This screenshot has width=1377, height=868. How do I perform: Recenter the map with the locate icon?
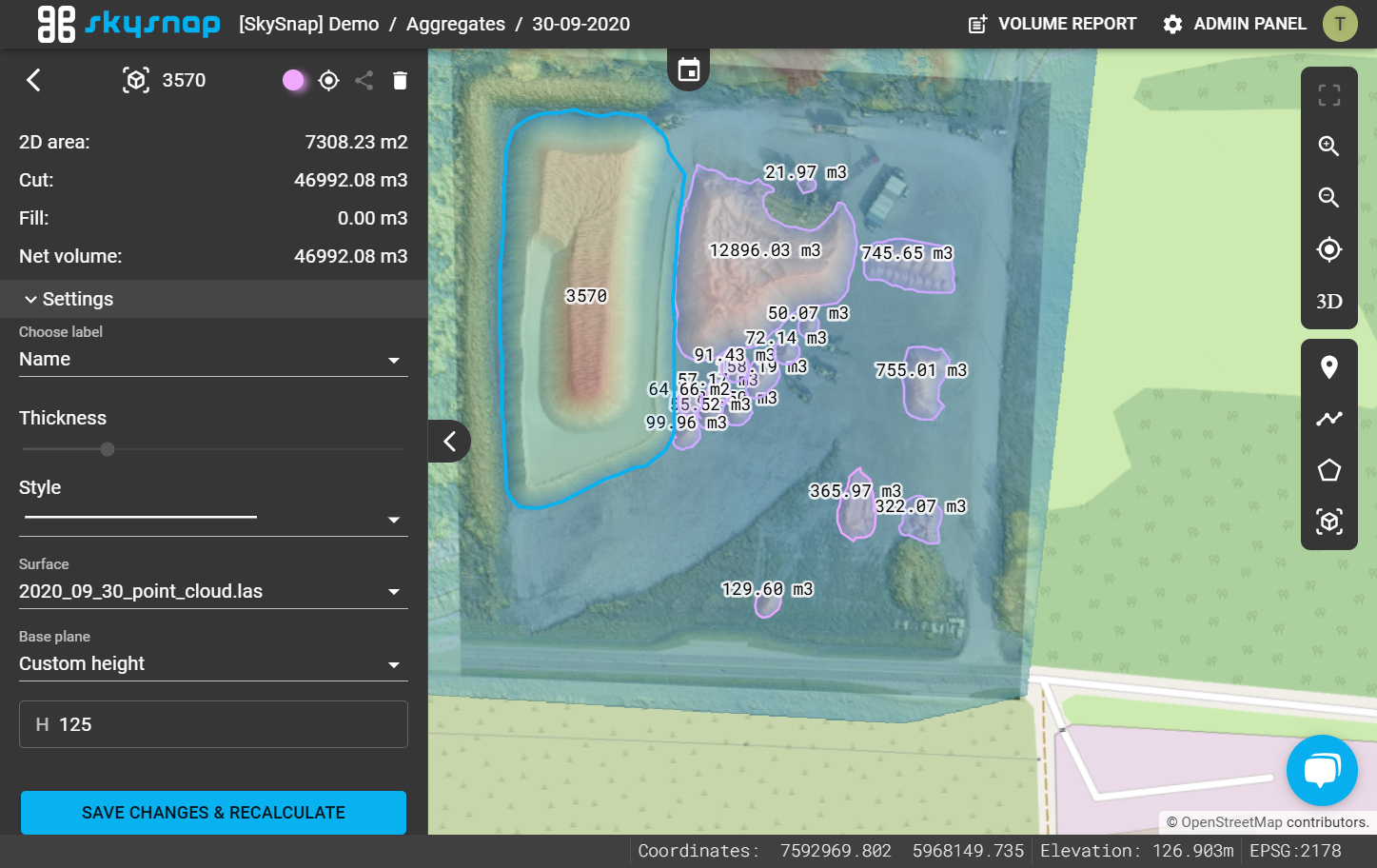1329,249
